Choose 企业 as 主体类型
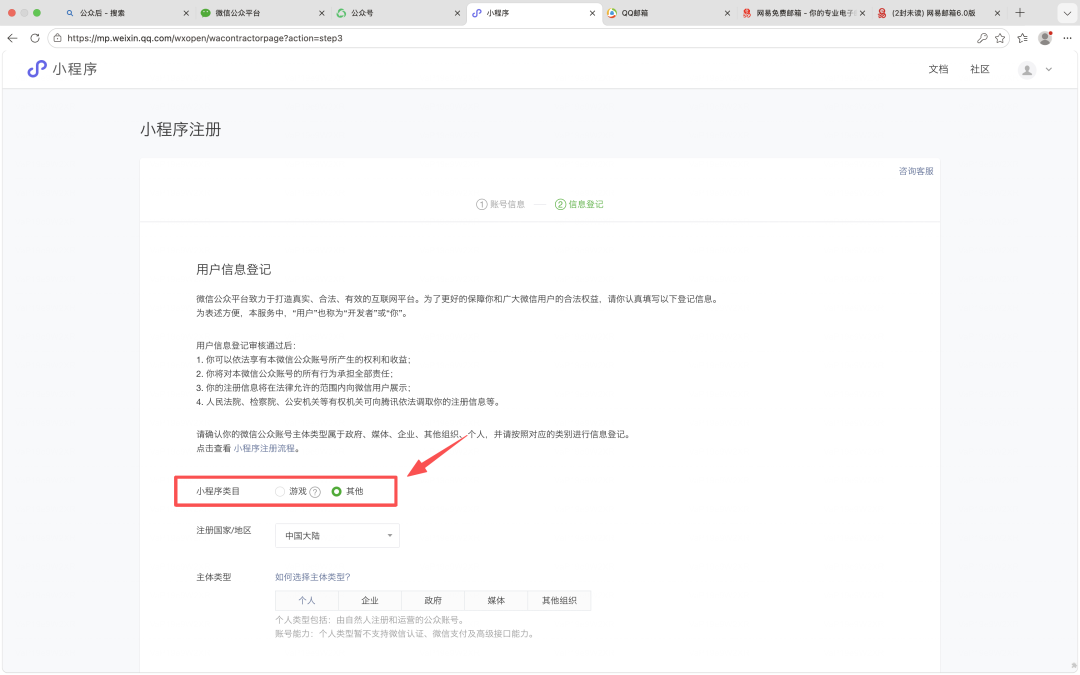This screenshot has width=1080, height=675. [370, 601]
